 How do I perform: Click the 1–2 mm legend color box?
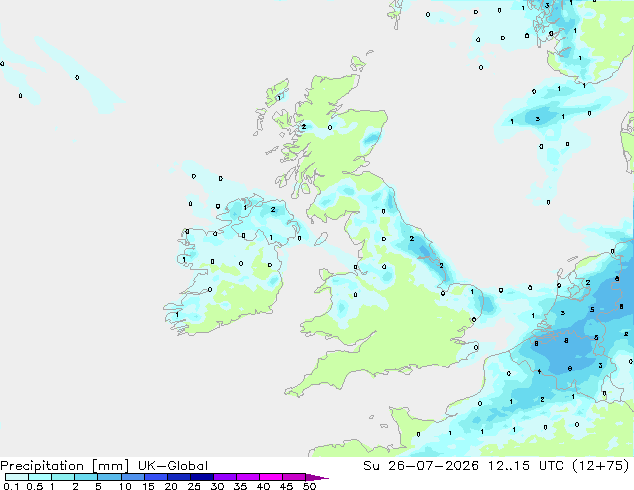point(63,477)
